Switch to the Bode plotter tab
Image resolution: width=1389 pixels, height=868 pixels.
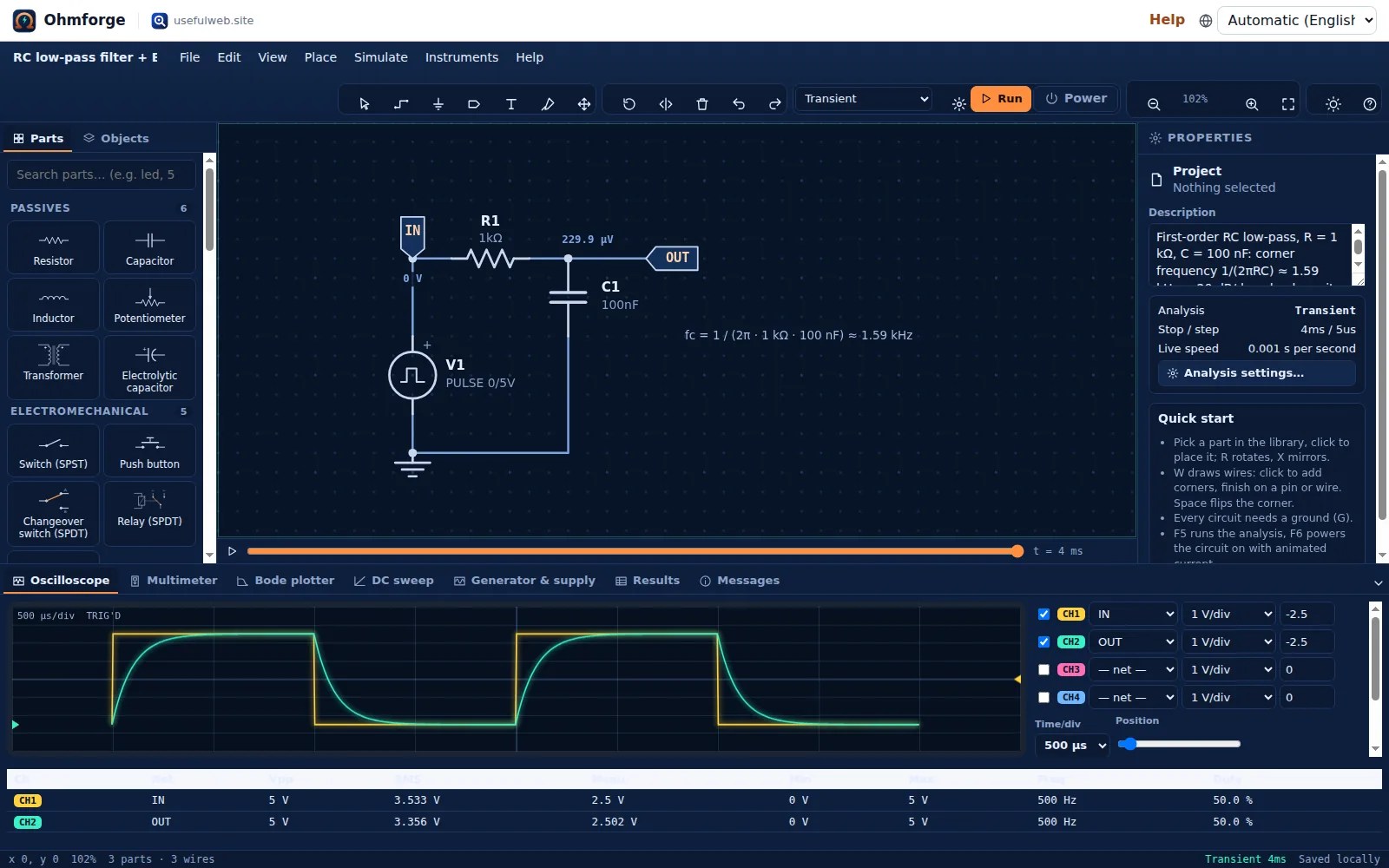[286, 581]
